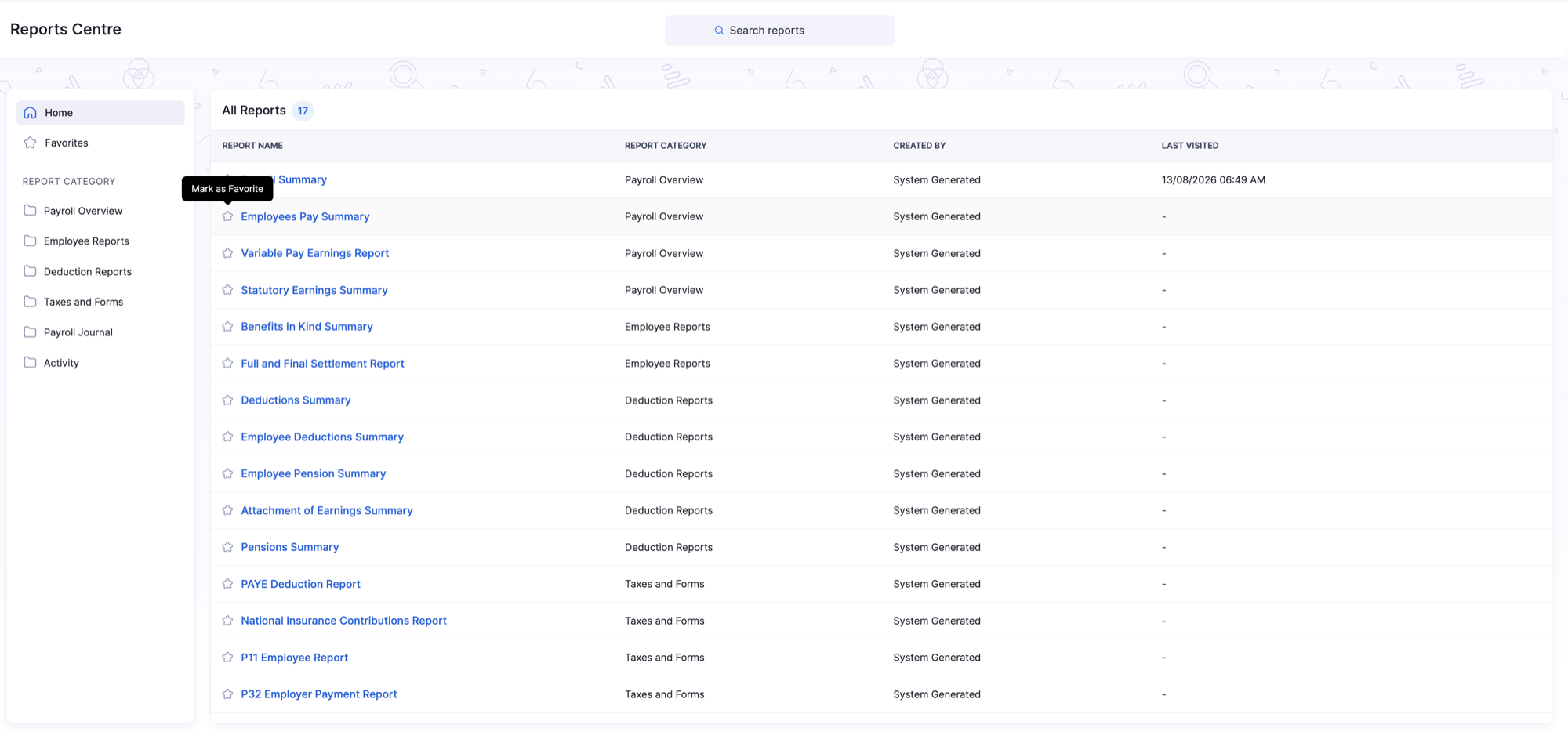Screen dimensions: 1568x750
Task: Click the Search reports input field
Action: pyautogui.click(x=779, y=31)
